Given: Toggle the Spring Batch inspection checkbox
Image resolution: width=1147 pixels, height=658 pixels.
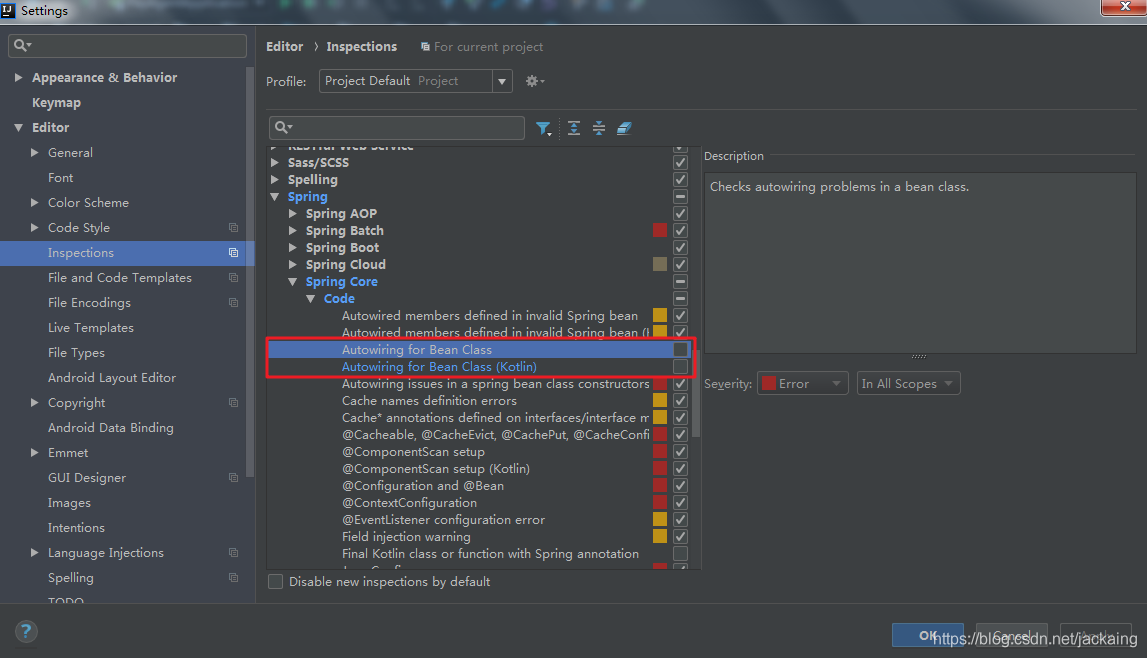Looking at the screenshot, I should [x=680, y=230].
